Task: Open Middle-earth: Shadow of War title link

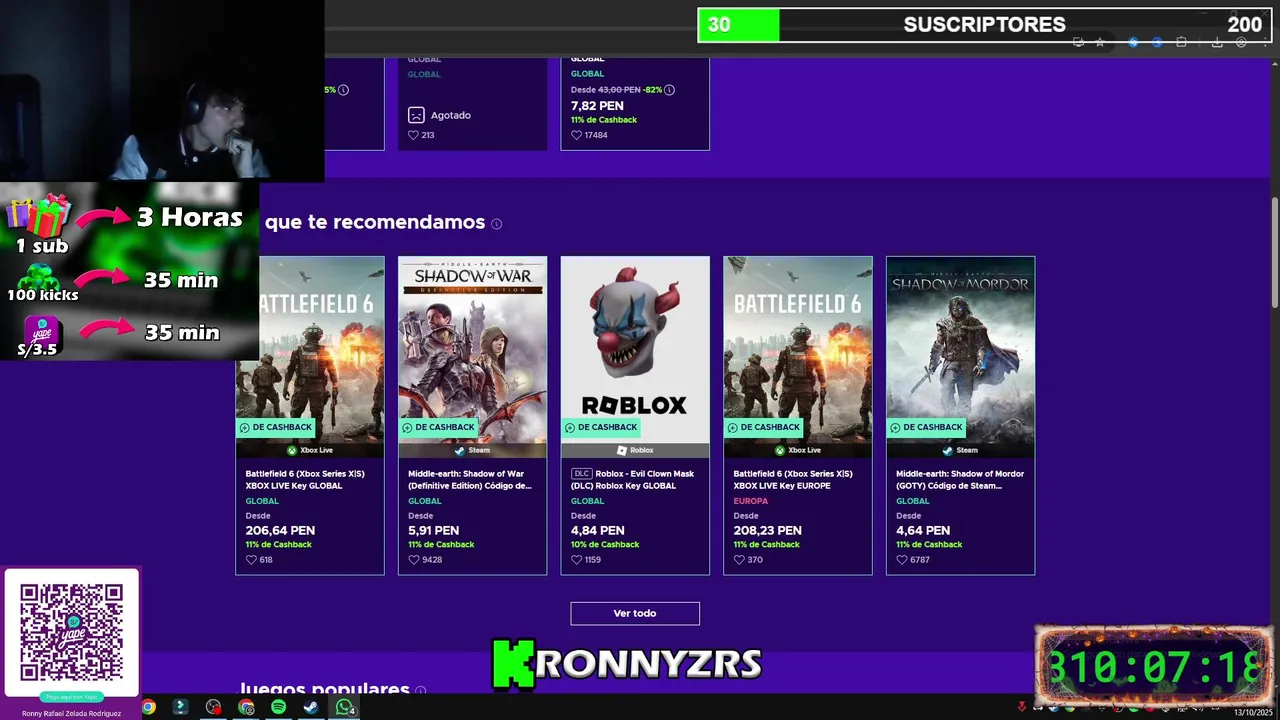Action: coord(470,480)
